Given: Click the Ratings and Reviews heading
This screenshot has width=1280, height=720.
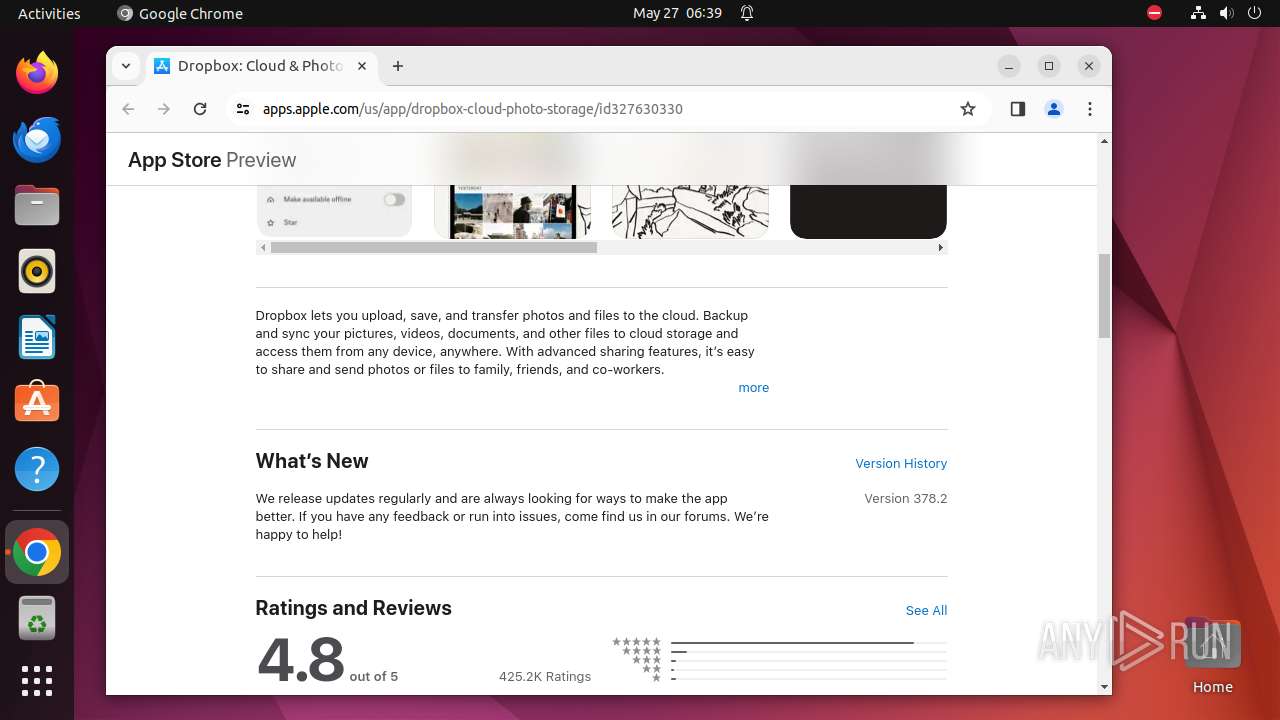Looking at the screenshot, I should tap(353, 608).
